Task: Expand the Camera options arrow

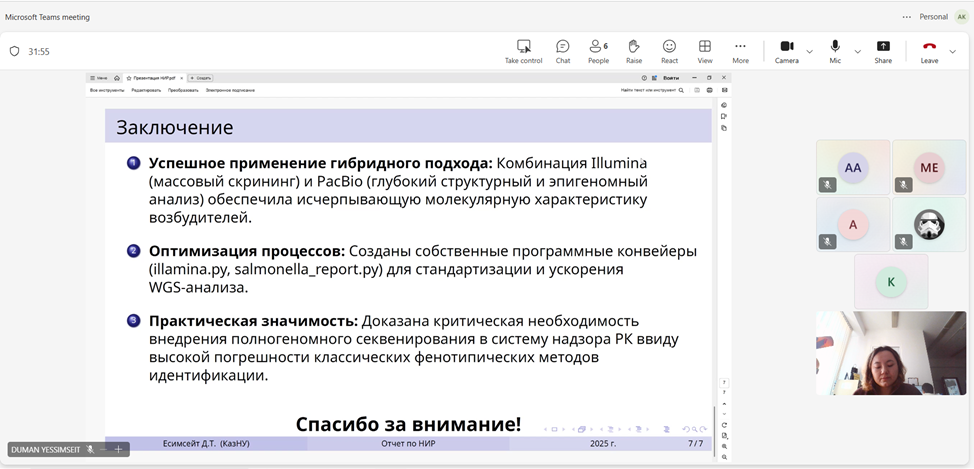Action: tap(810, 51)
